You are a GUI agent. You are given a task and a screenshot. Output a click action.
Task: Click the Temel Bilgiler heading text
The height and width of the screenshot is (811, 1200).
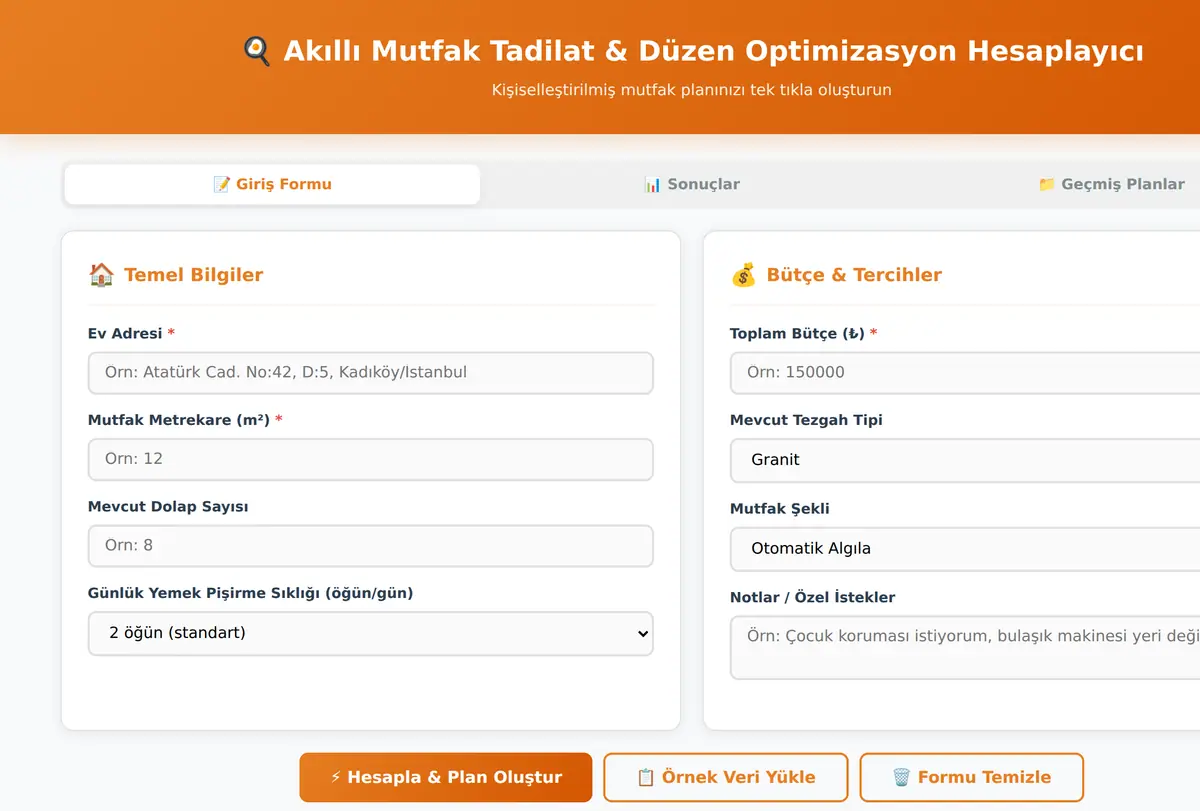pyautogui.click(x=193, y=275)
